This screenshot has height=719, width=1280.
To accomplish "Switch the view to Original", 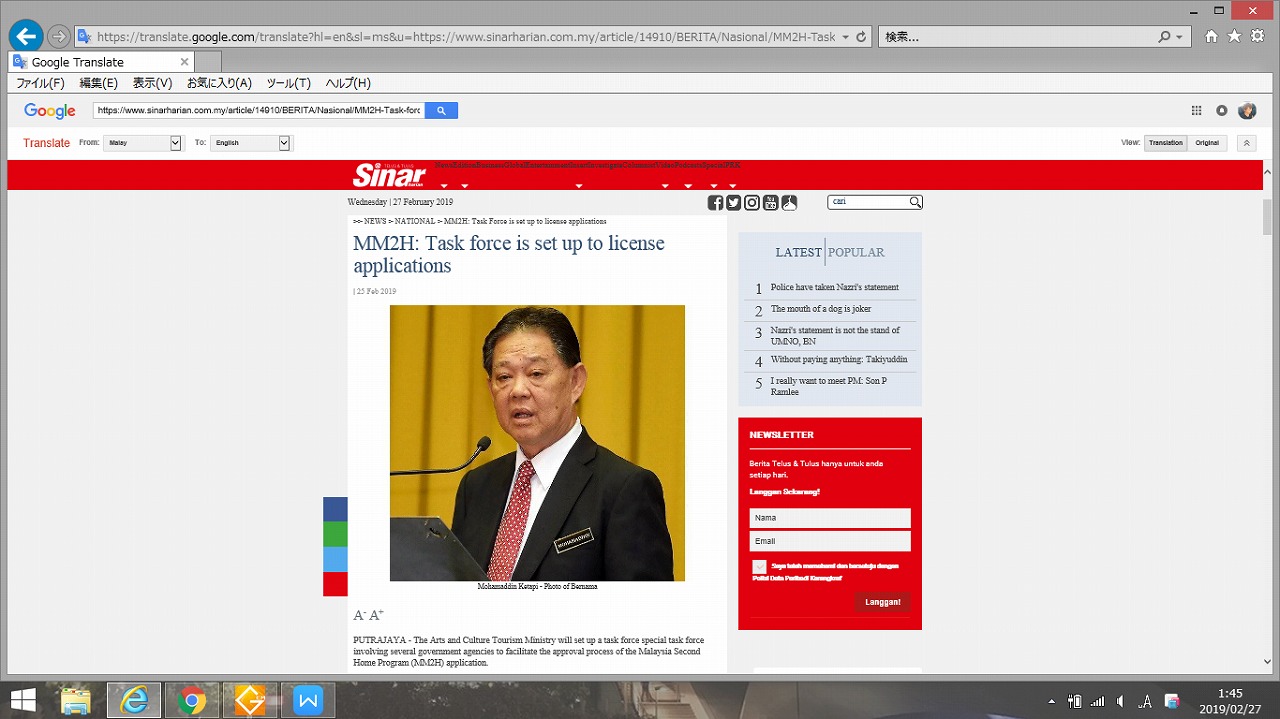I will point(1207,143).
